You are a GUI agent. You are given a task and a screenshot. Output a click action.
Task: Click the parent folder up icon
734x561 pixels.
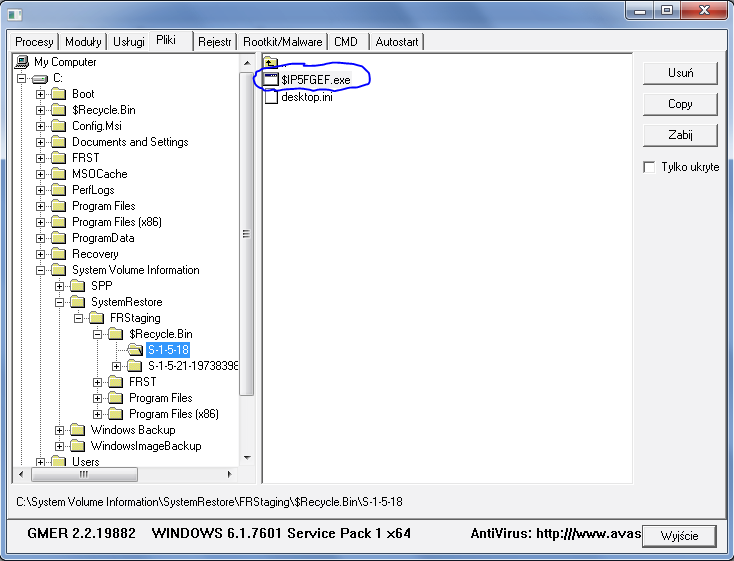coord(271,62)
